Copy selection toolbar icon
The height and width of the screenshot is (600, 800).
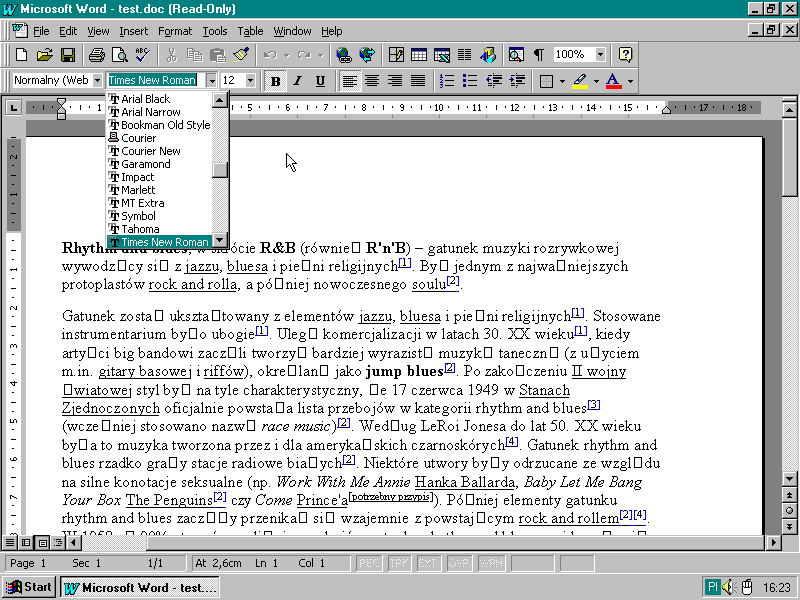pos(194,55)
